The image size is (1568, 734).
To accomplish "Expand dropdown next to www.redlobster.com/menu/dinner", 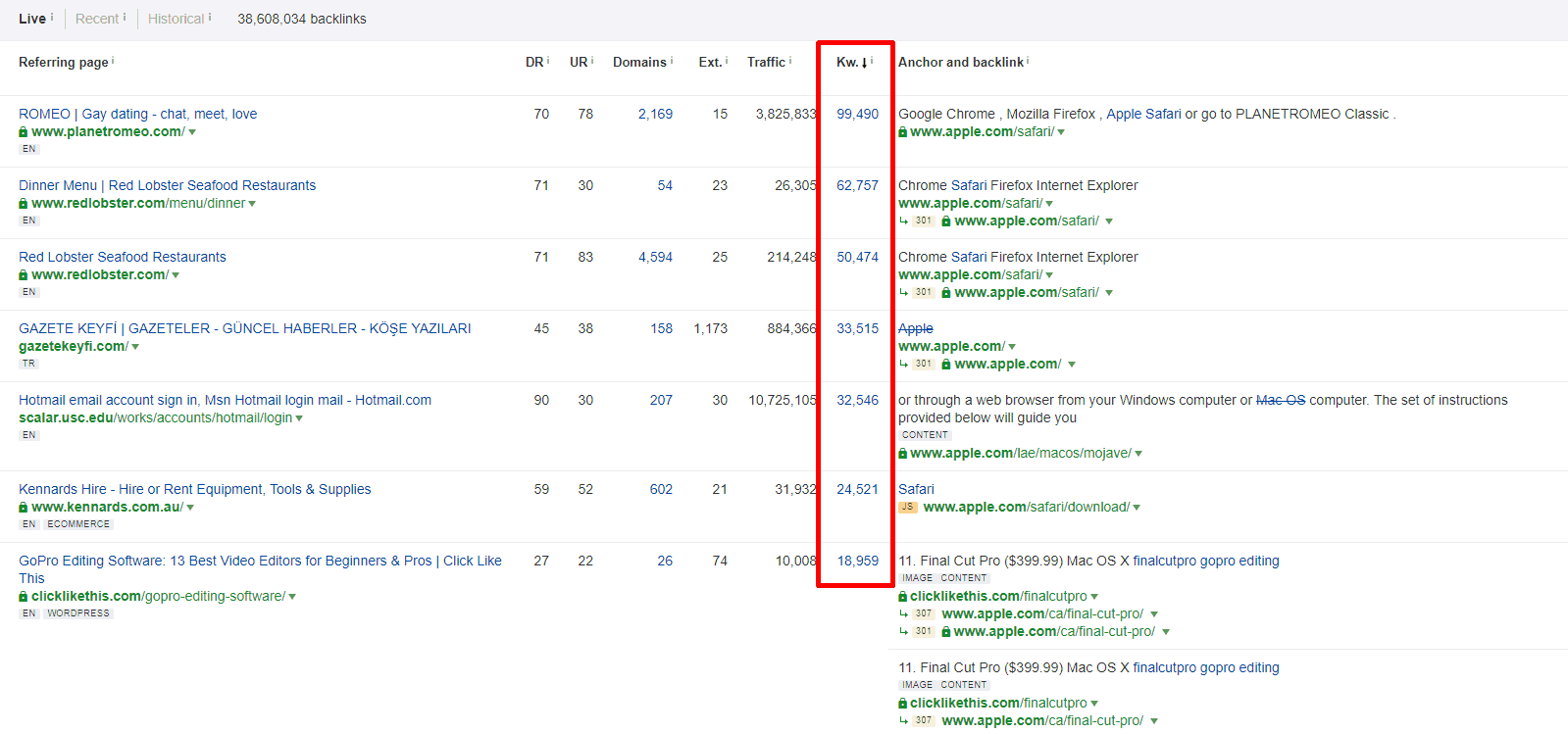I will [252, 204].
